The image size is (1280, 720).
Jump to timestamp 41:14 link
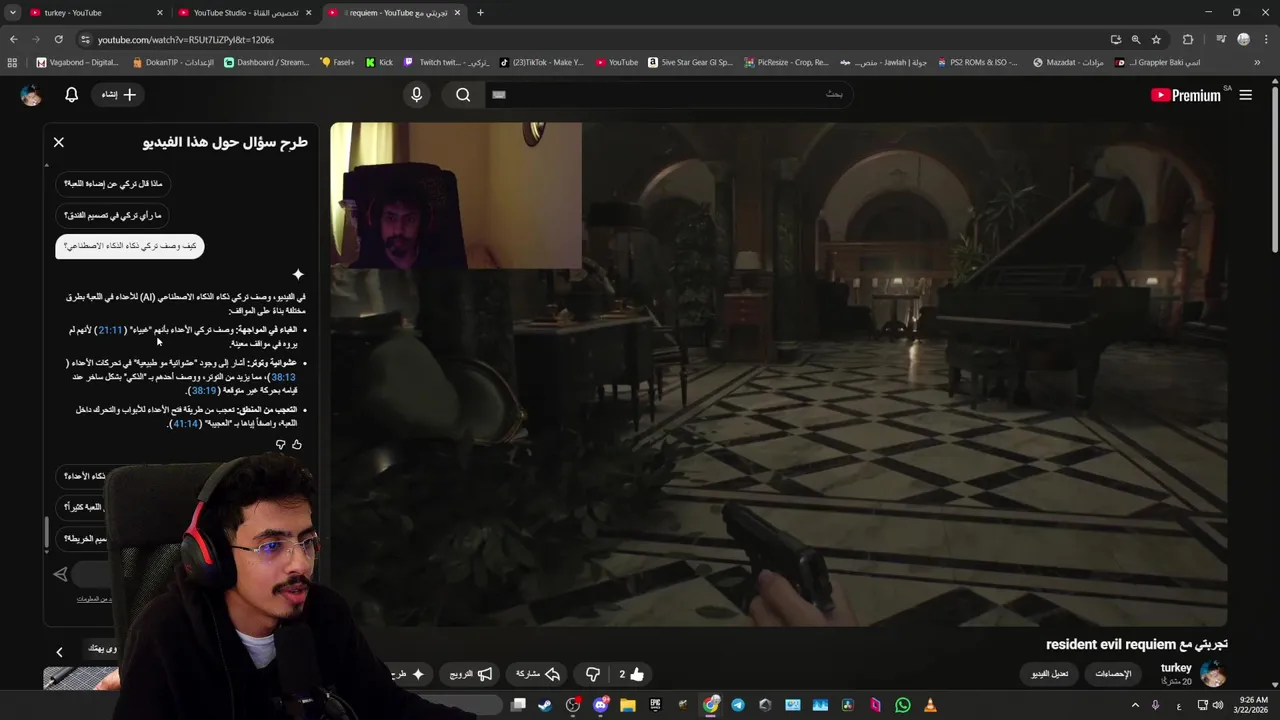(x=186, y=424)
